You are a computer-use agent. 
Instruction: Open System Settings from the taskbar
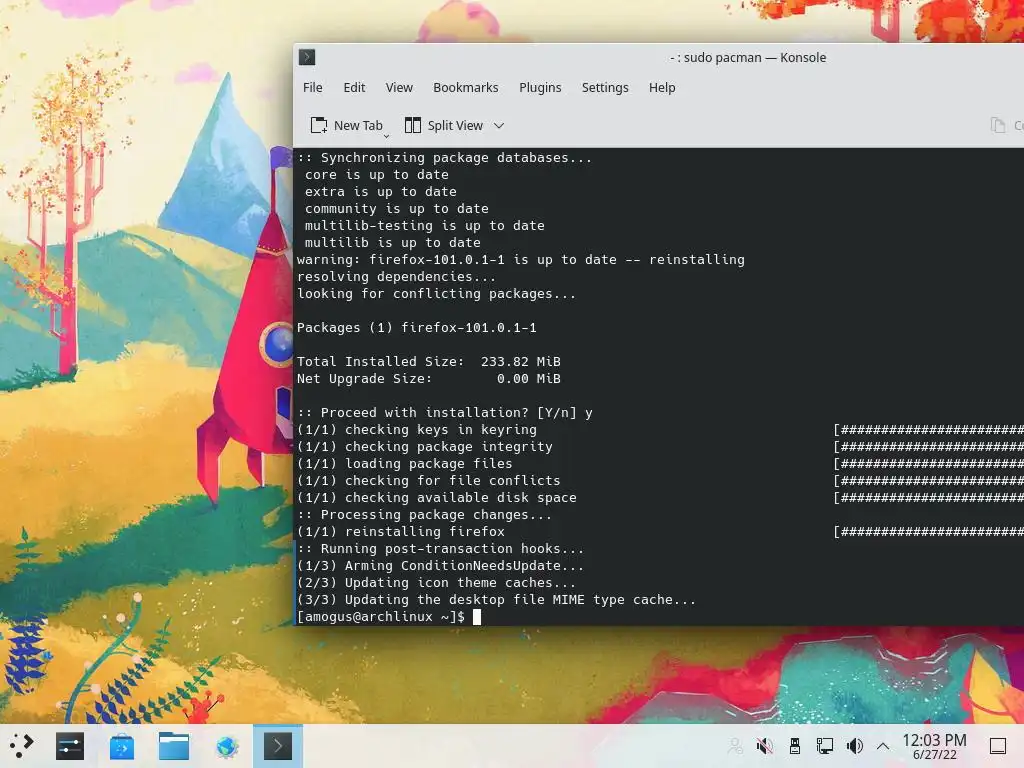tap(70, 746)
